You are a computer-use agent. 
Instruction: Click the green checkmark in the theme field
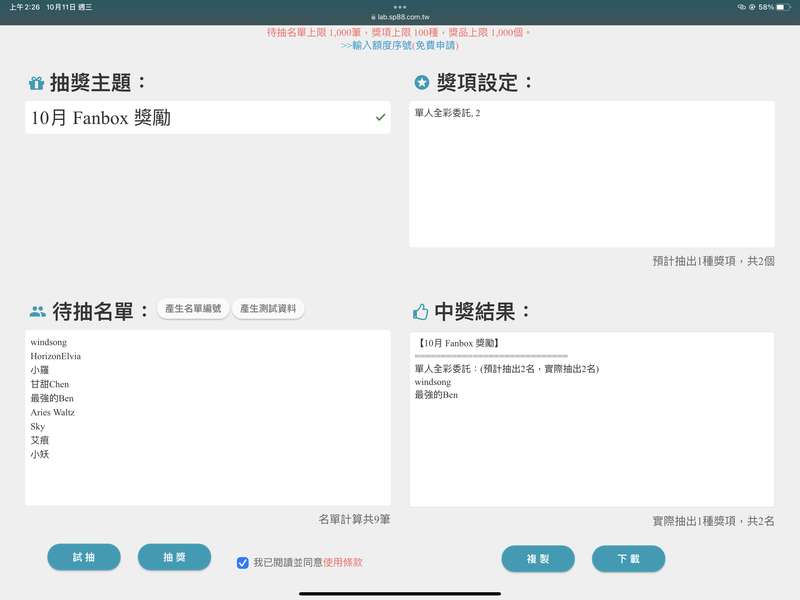(x=380, y=117)
